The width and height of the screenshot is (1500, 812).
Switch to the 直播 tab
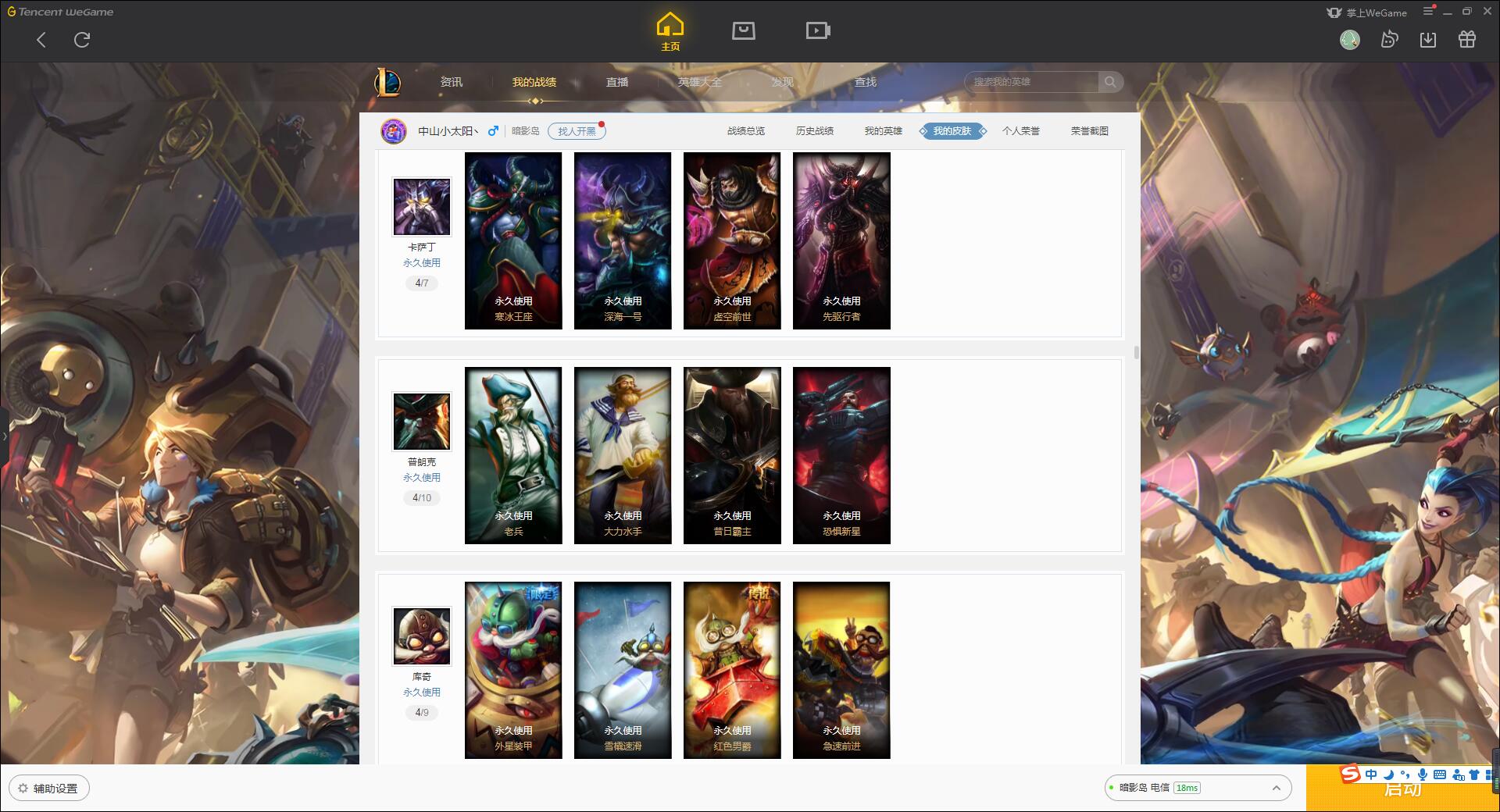click(617, 82)
